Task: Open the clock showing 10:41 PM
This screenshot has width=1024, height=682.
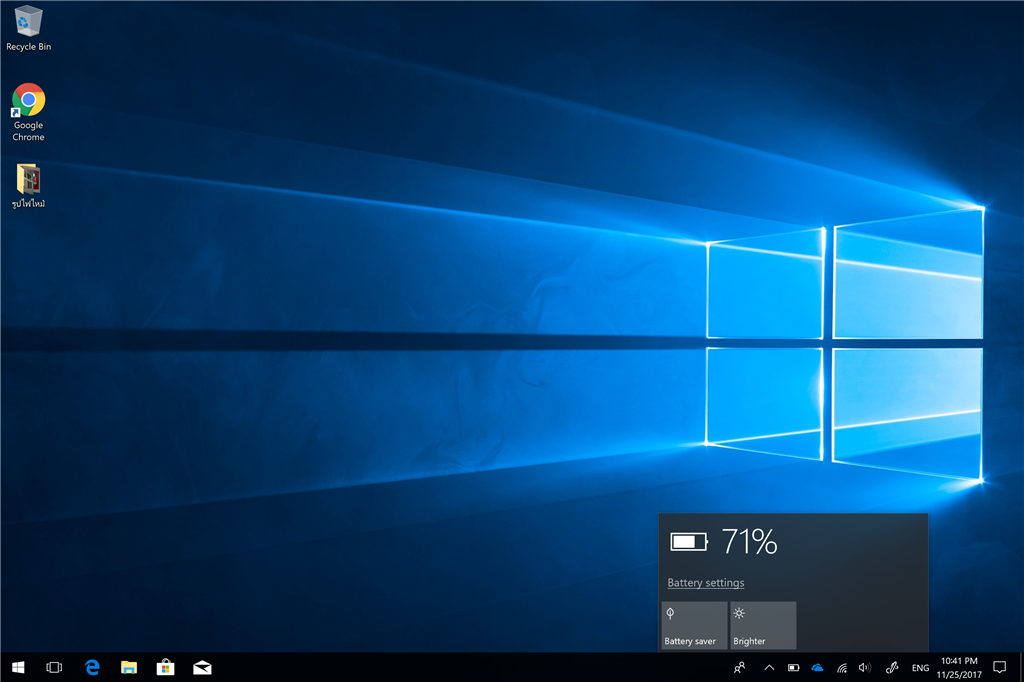Action: pos(959,667)
